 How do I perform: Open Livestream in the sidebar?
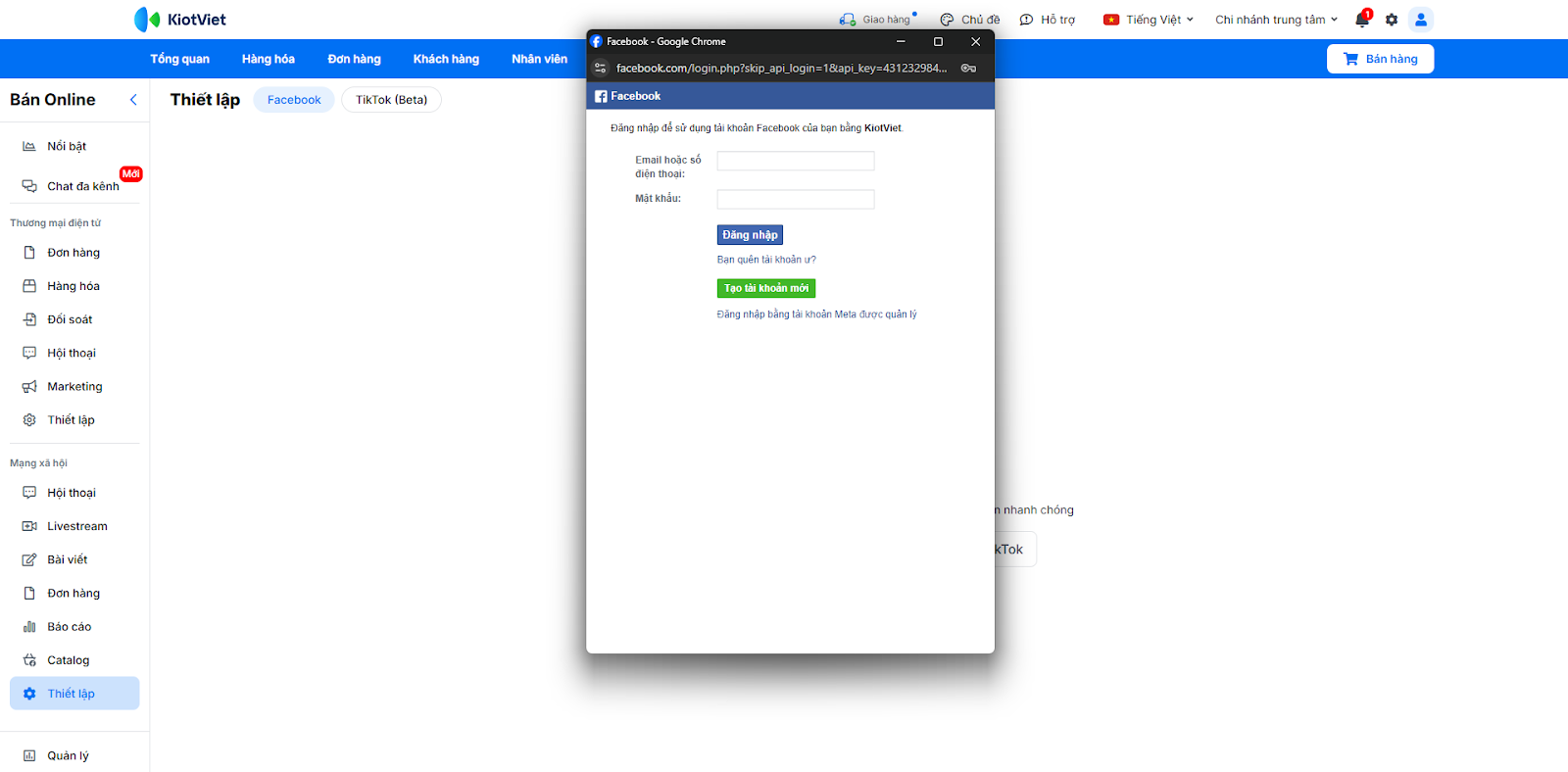click(74, 526)
